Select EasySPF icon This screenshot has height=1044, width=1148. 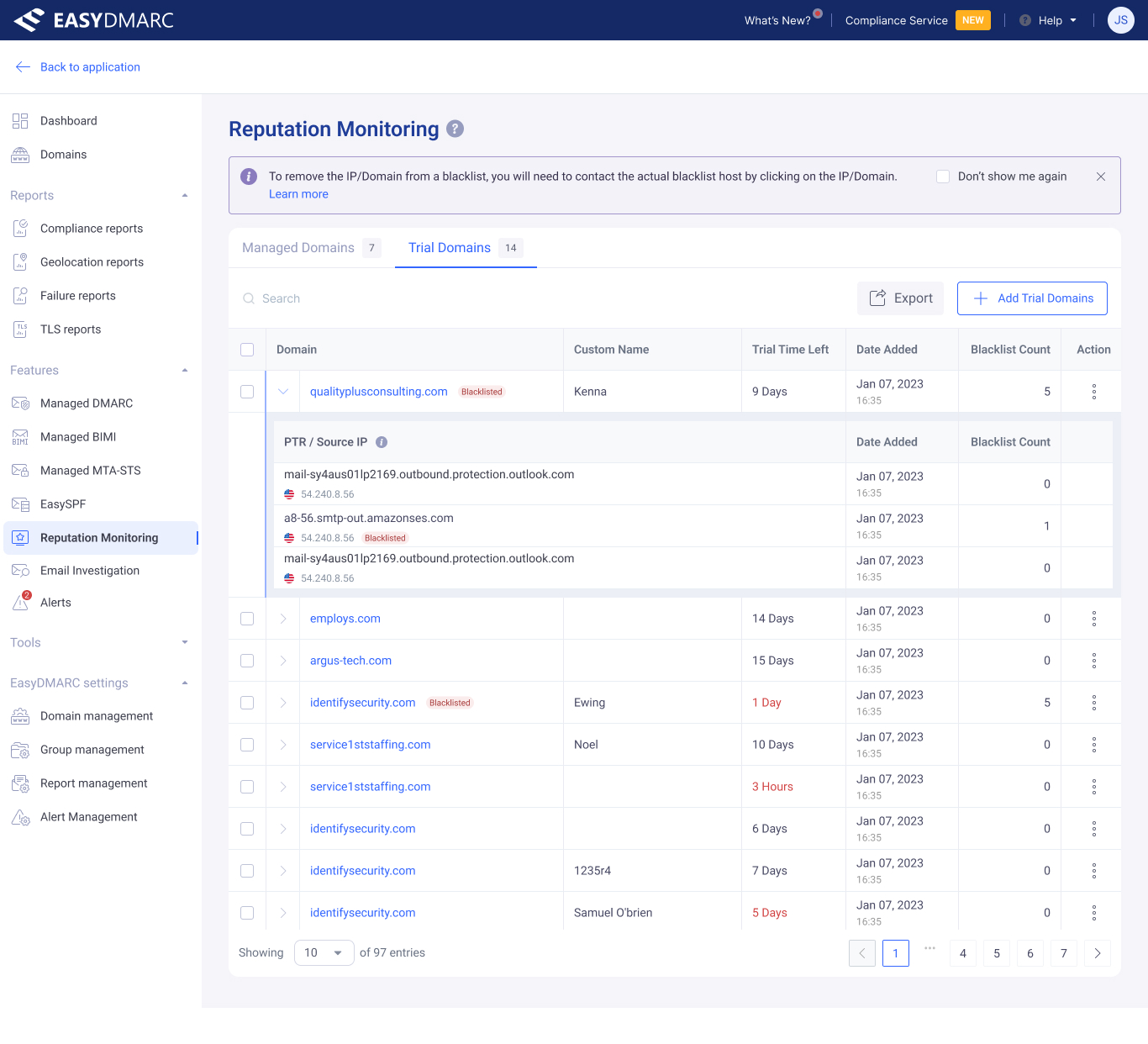point(20,504)
